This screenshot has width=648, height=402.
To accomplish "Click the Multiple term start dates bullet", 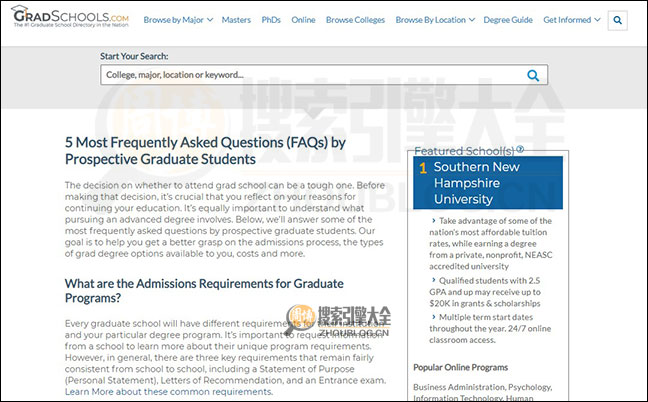I will [x=490, y=328].
